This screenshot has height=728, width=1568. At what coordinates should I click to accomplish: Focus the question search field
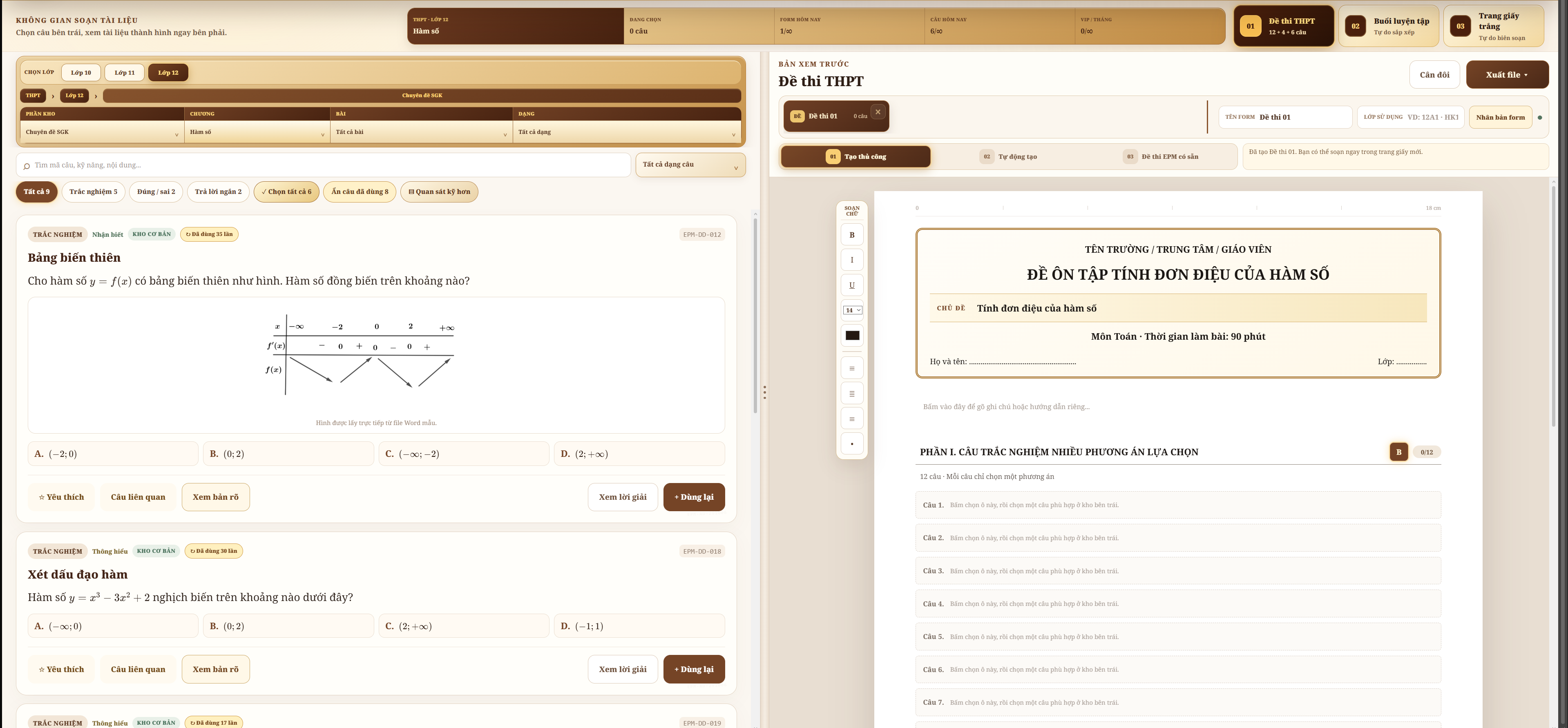click(323, 165)
